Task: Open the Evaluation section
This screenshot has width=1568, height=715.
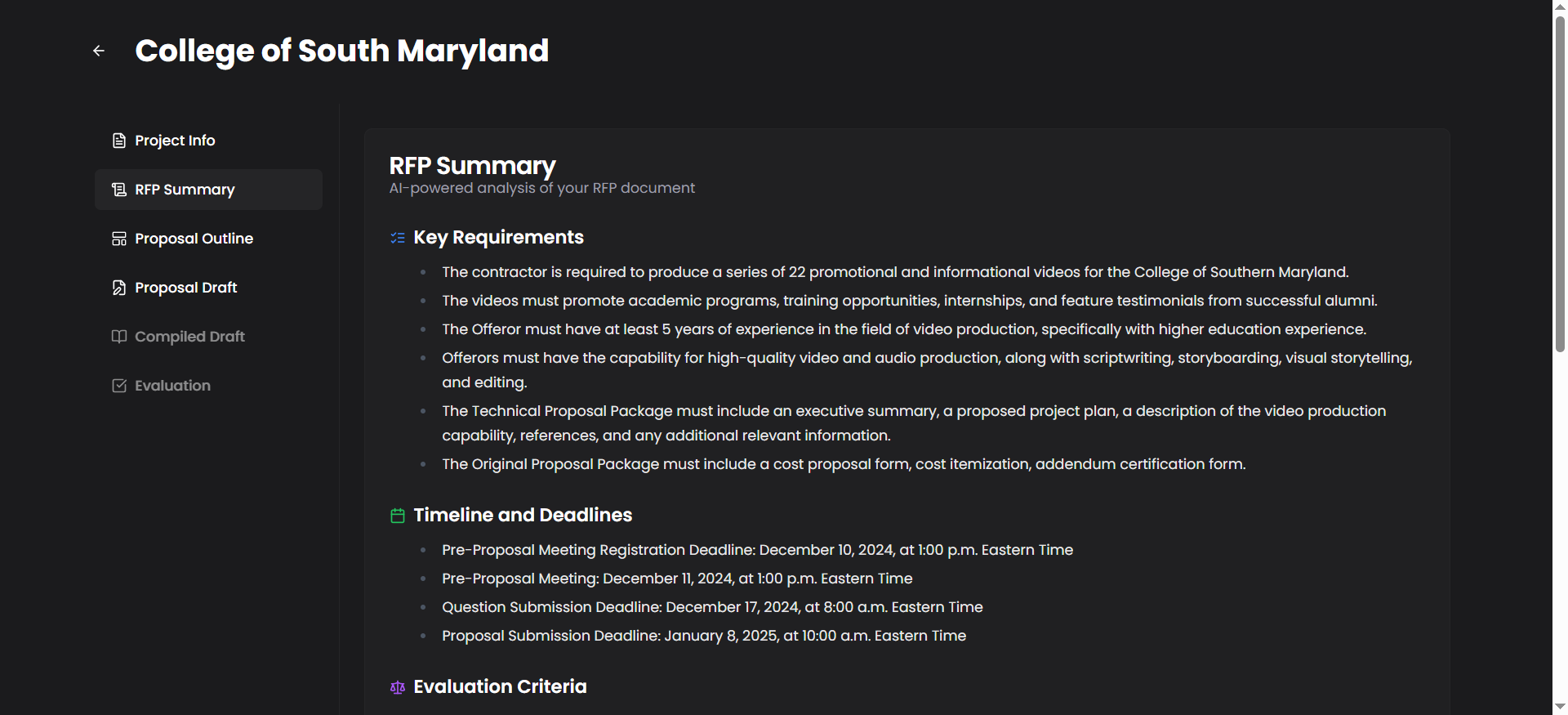Action: pos(172,386)
